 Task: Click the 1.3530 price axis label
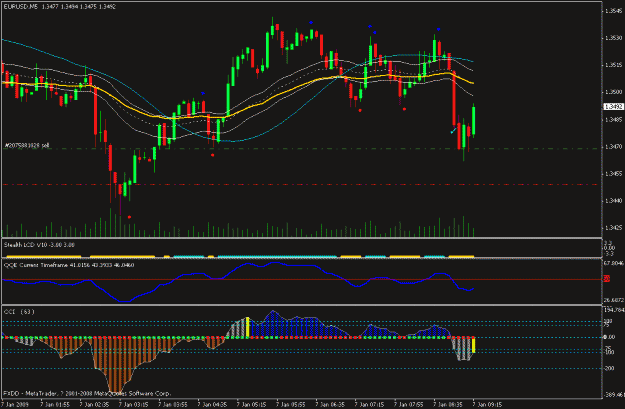(613, 38)
